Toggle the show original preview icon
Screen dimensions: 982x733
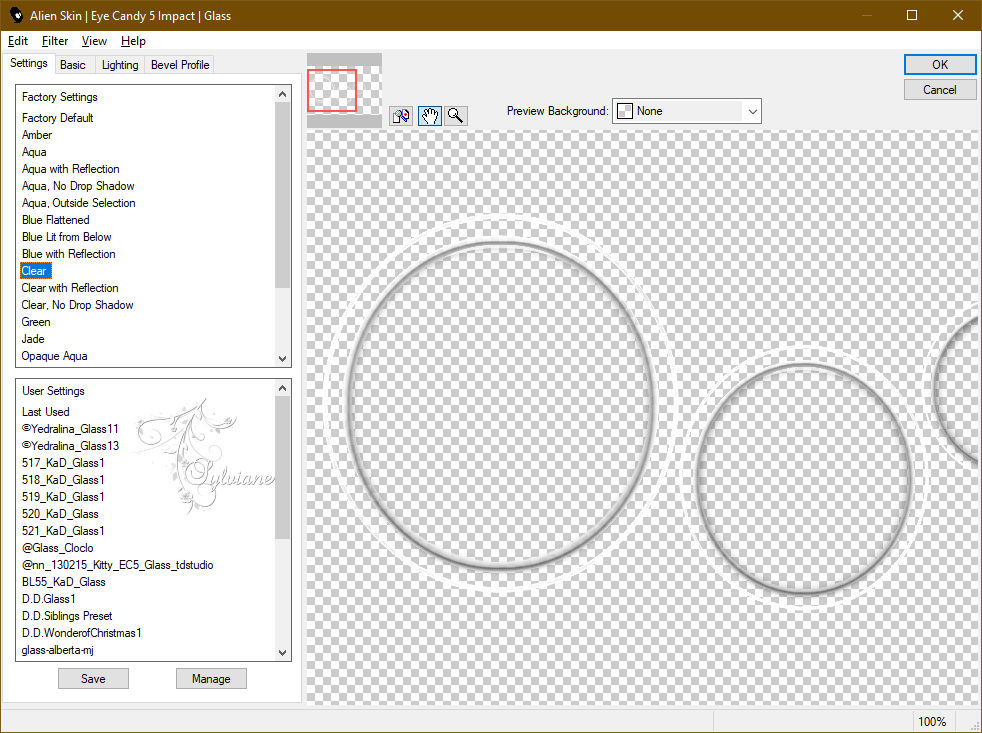pyautogui.click(x=401, y=116)
